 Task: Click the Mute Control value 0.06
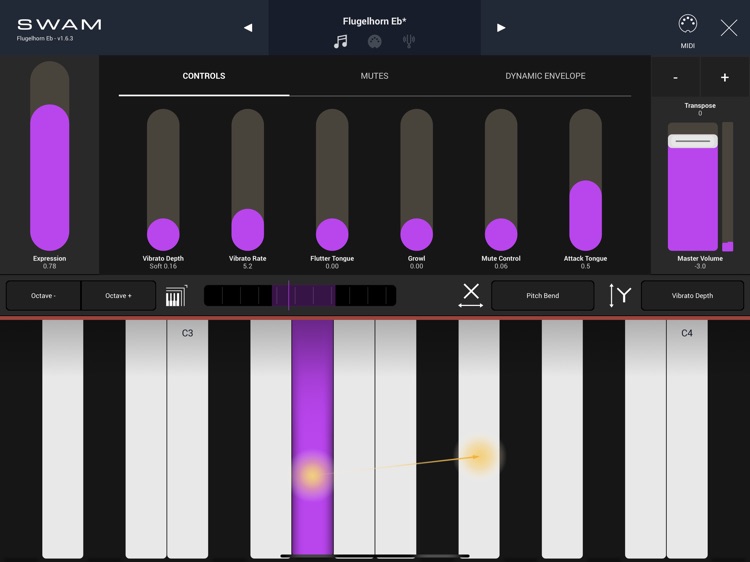tap(501, 266)
